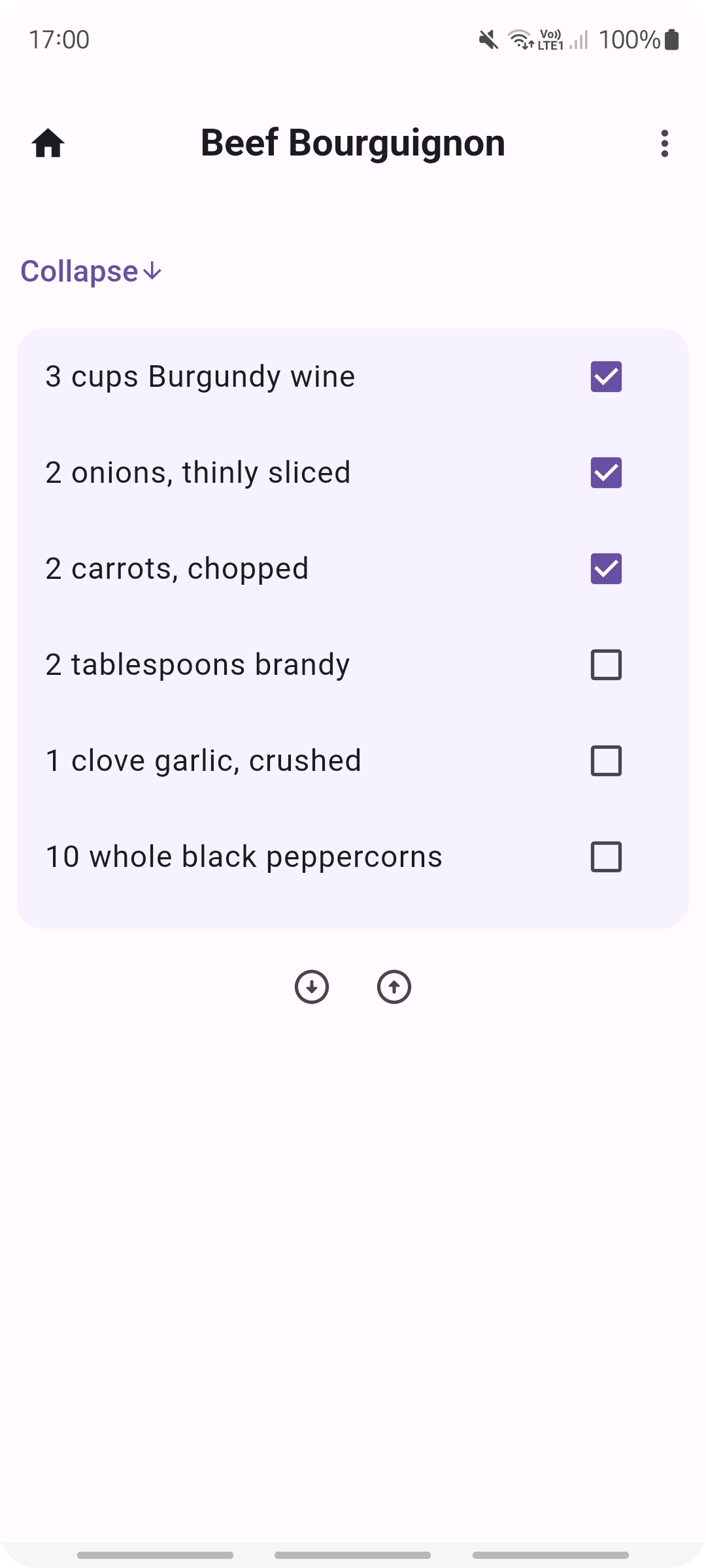
Task: Click the circled up arrow icon
Action: tap(394, 987)
